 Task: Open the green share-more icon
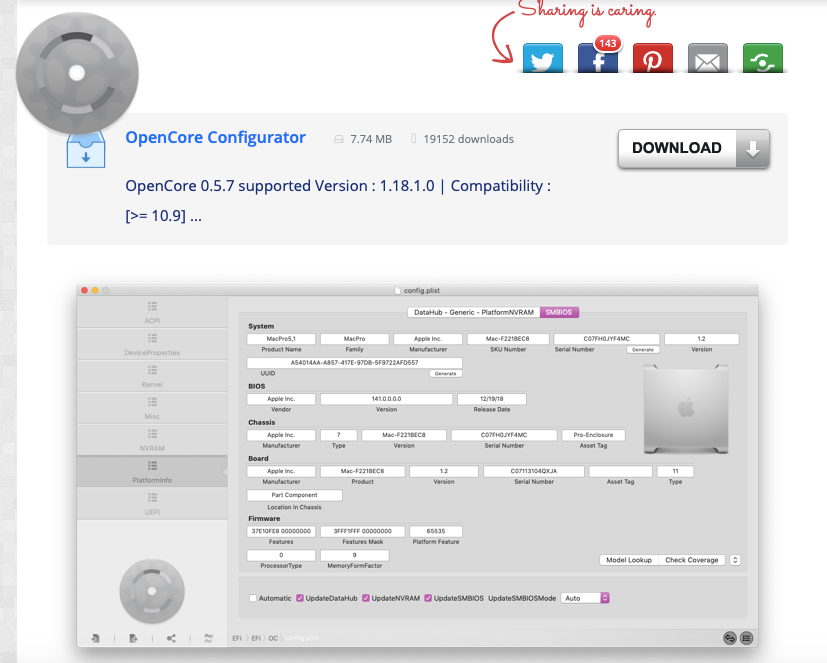pos(763,58)
